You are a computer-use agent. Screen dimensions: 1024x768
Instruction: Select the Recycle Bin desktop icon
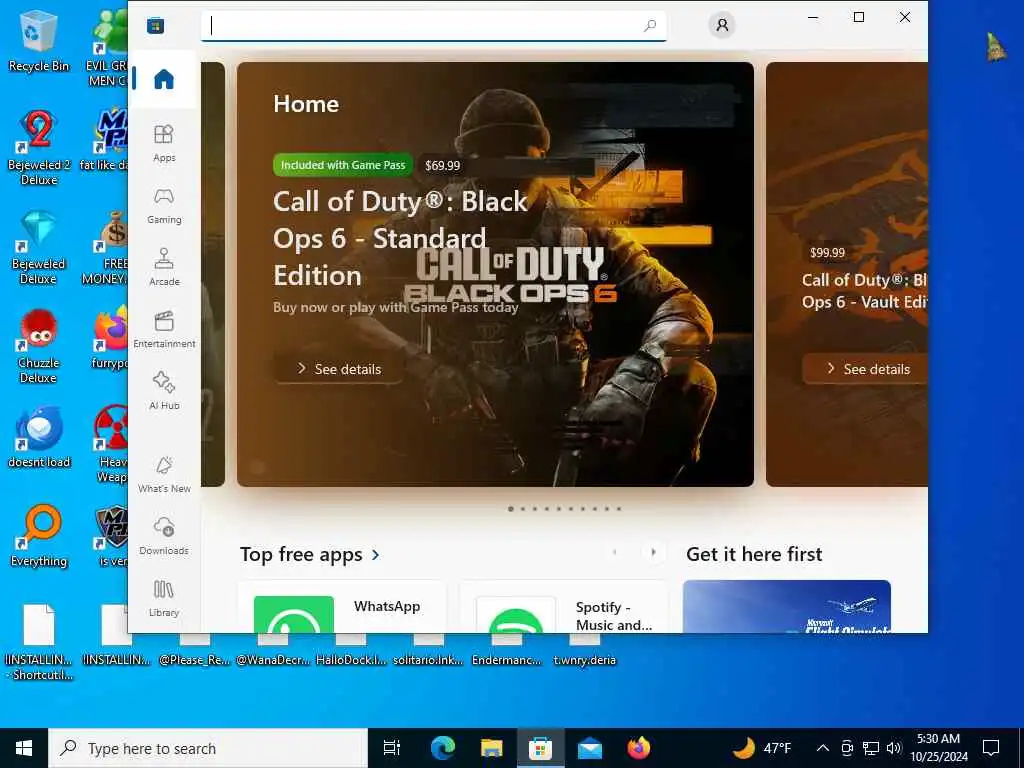pos(39,42)
